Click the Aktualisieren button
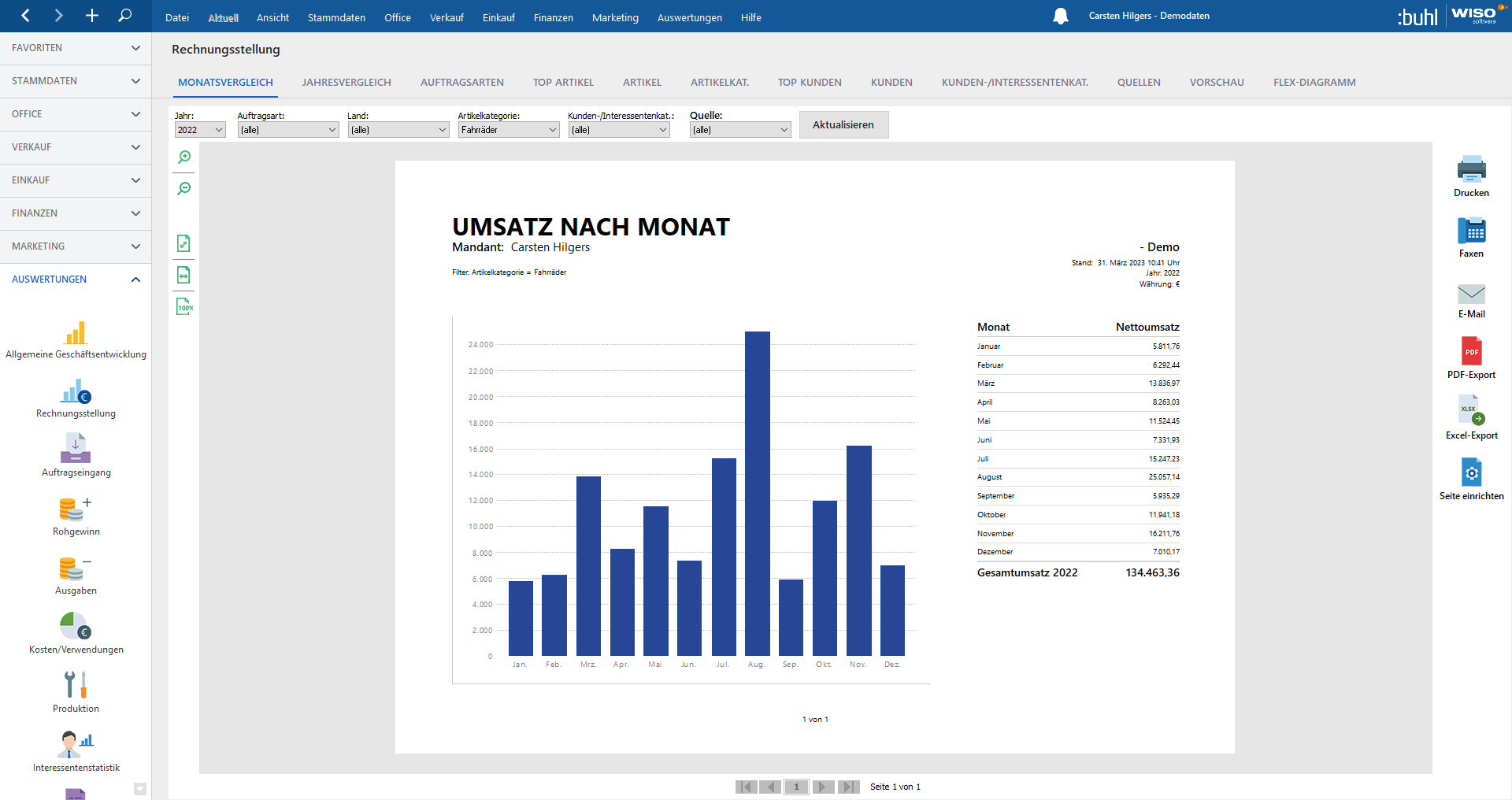 click(843, 125)
